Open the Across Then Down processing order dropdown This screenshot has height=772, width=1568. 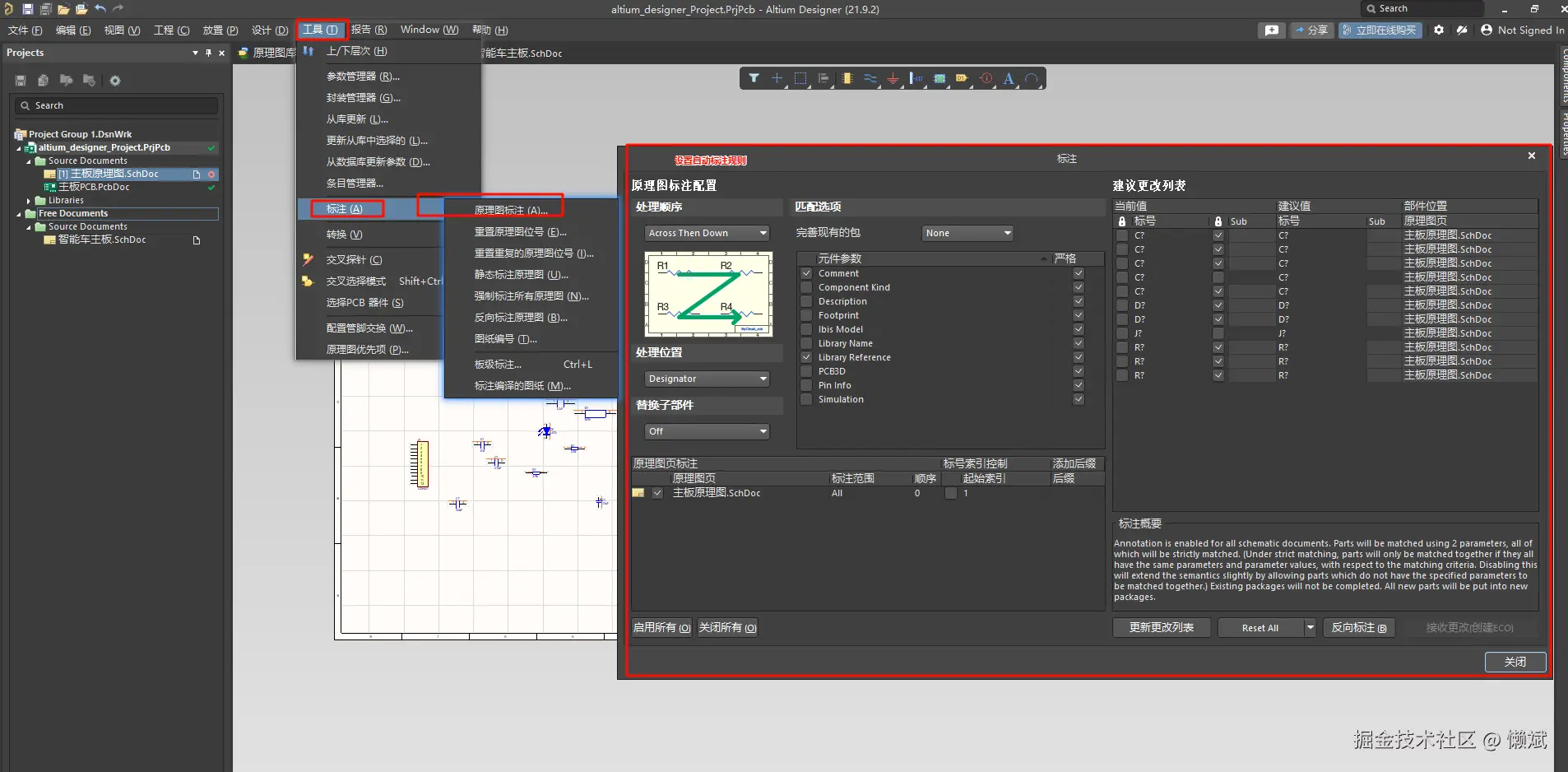click(x=707, y=233)
